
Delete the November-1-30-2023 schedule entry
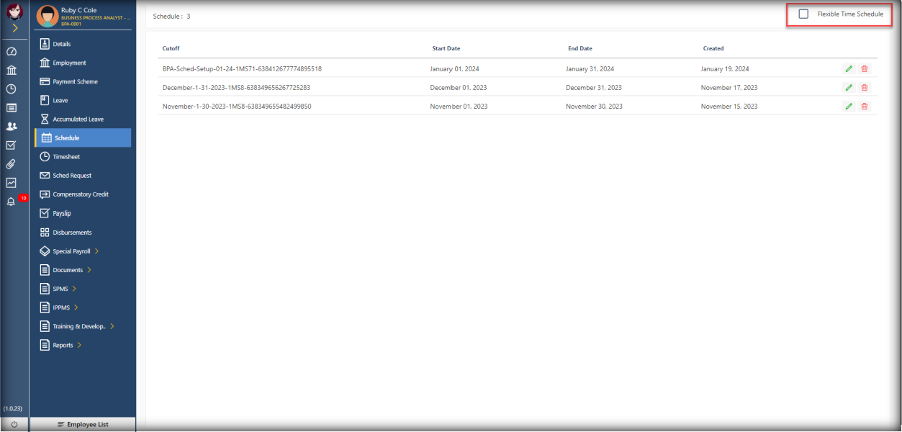click(864, 106)
